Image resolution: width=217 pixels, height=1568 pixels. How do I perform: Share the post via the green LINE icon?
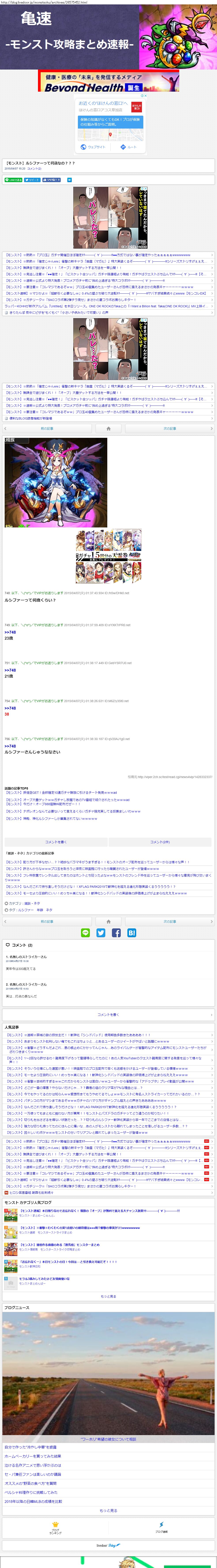[x=85, y=933]
